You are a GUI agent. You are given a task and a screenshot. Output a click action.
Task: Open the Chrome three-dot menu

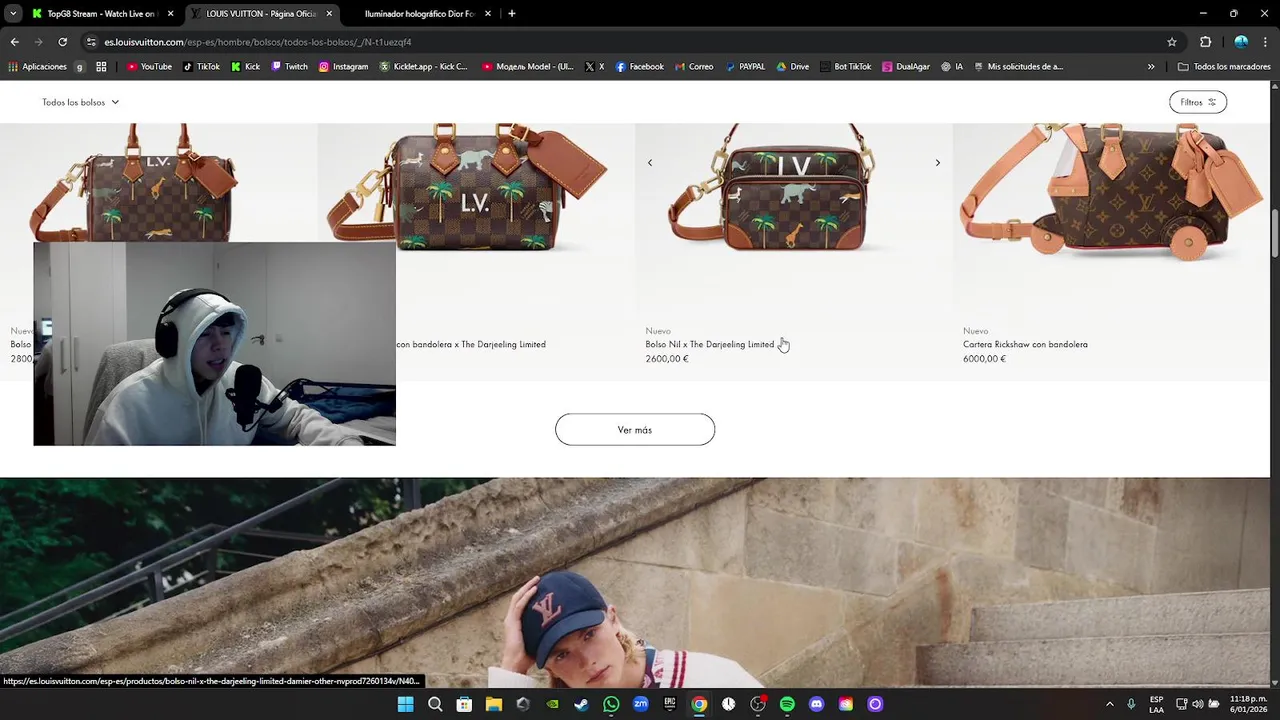(x=1265, y=42)
